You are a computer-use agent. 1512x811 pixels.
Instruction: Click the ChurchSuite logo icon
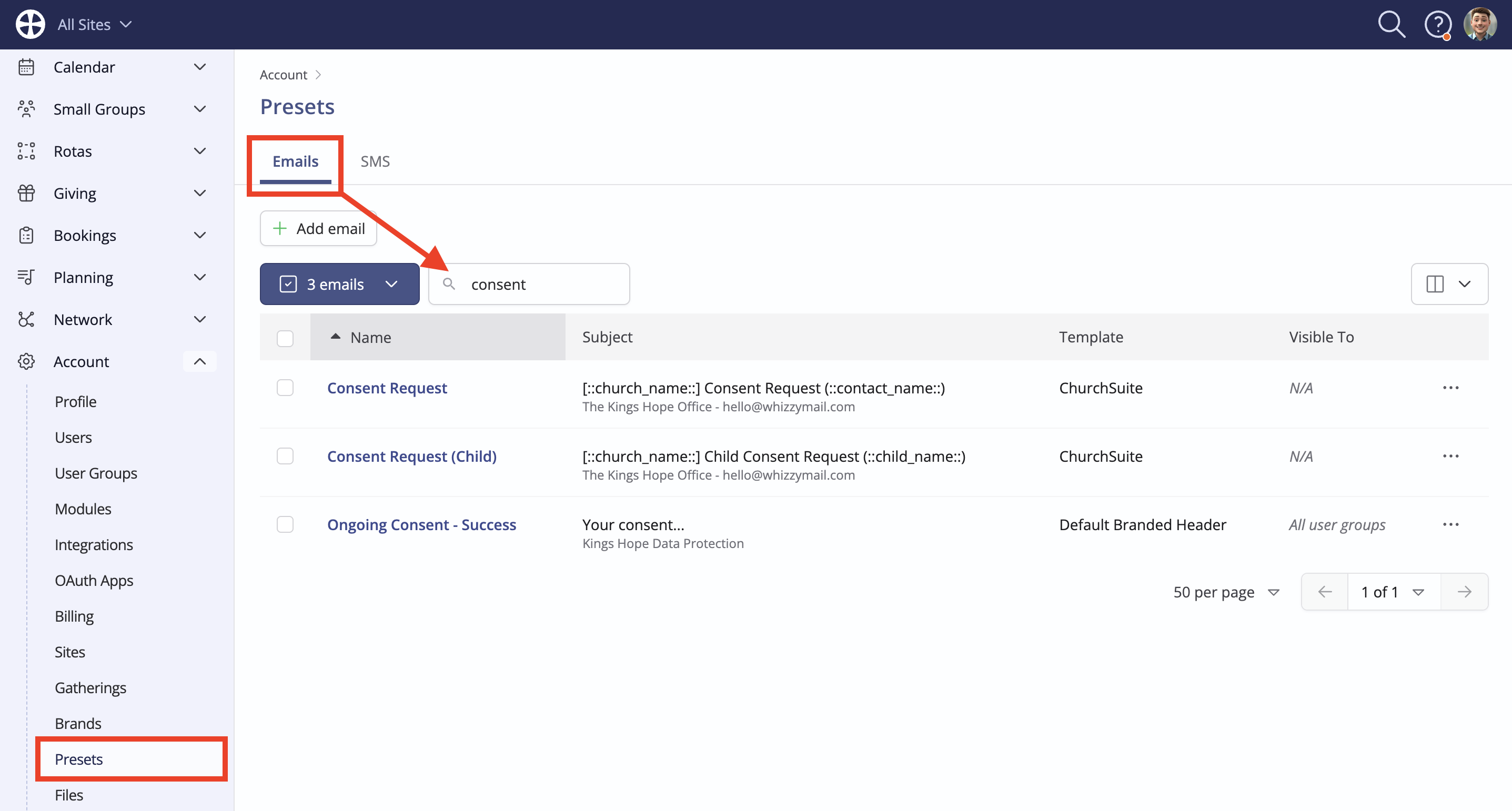pyautogui.click(x=31, y=24)
